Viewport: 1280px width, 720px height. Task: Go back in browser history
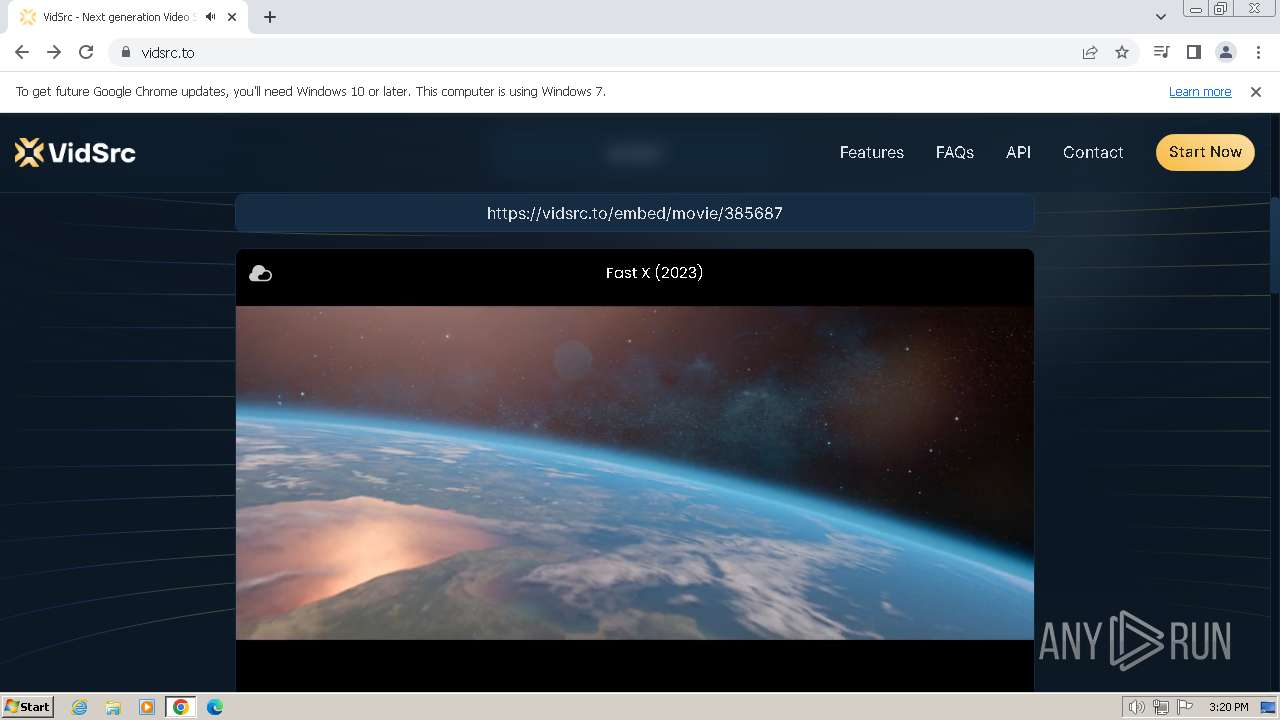pyautogui.click(x=22, y=52)
